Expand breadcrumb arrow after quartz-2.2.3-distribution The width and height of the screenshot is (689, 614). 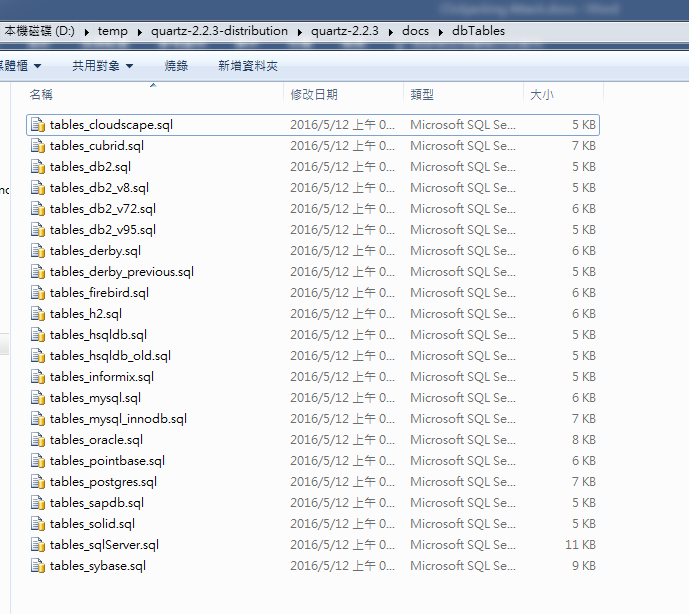pos(300,32)
